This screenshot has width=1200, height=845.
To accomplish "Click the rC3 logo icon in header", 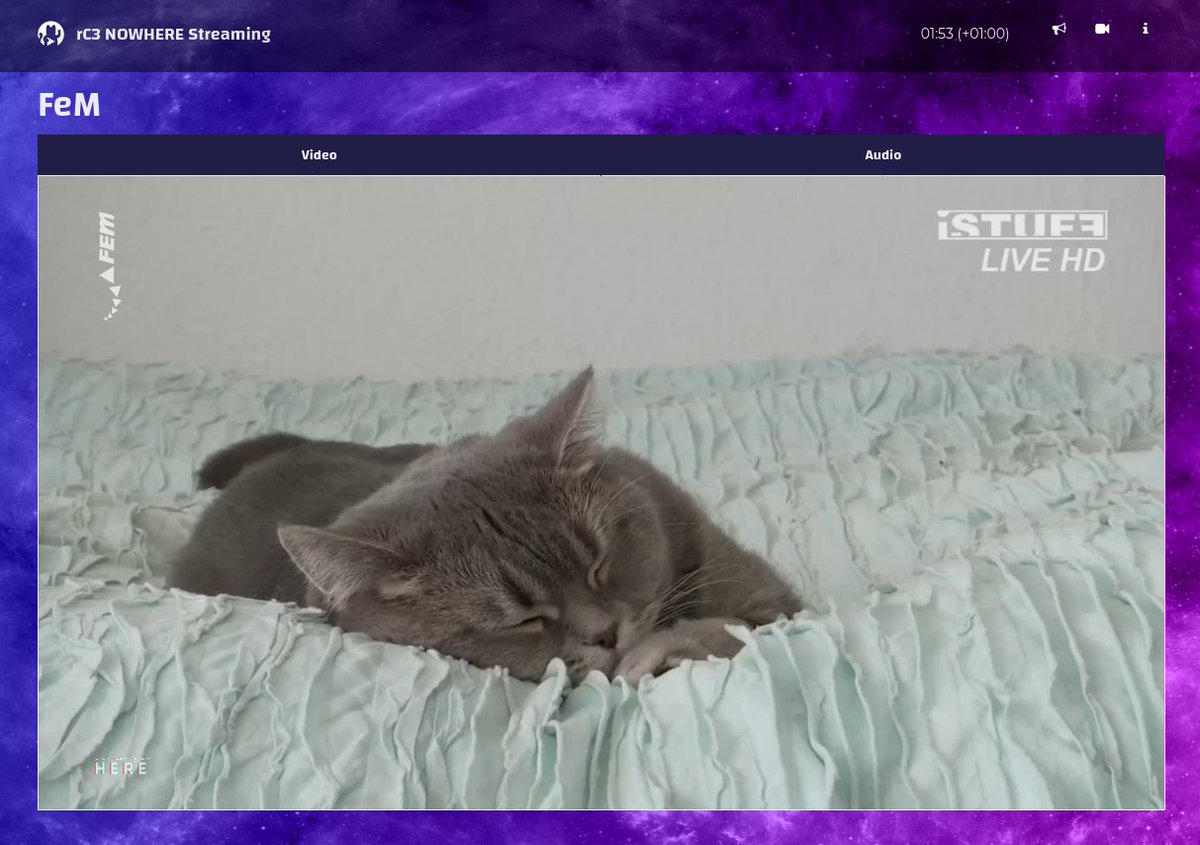I will 51,34.
